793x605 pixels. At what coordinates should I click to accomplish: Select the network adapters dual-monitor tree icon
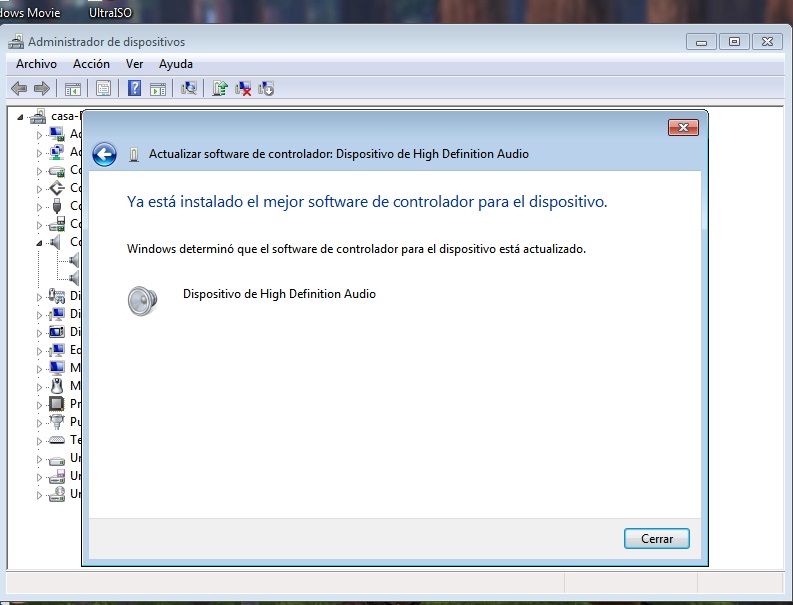(57, 152)
